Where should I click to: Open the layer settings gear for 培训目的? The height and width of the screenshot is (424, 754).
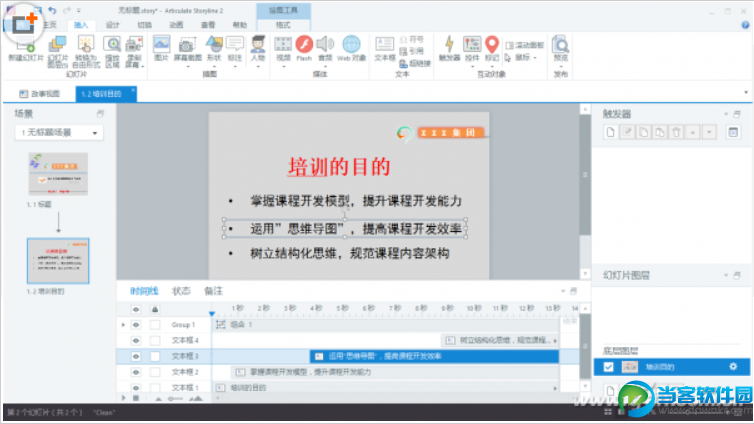click(733, 367)
